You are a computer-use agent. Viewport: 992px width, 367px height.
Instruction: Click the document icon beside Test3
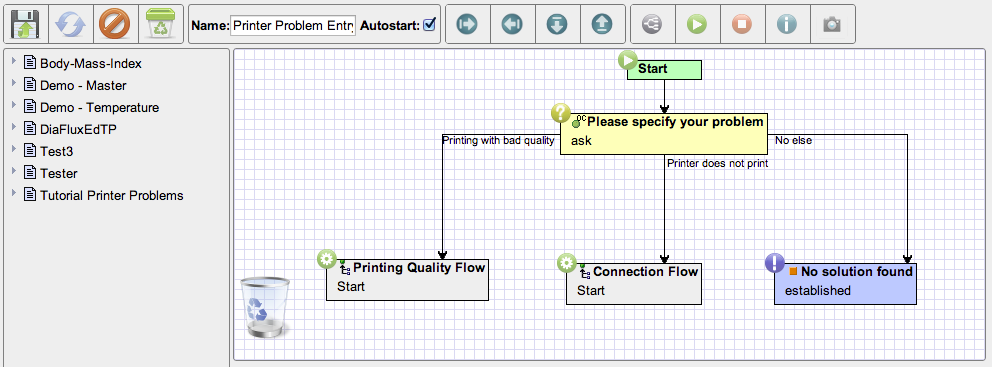29,150
